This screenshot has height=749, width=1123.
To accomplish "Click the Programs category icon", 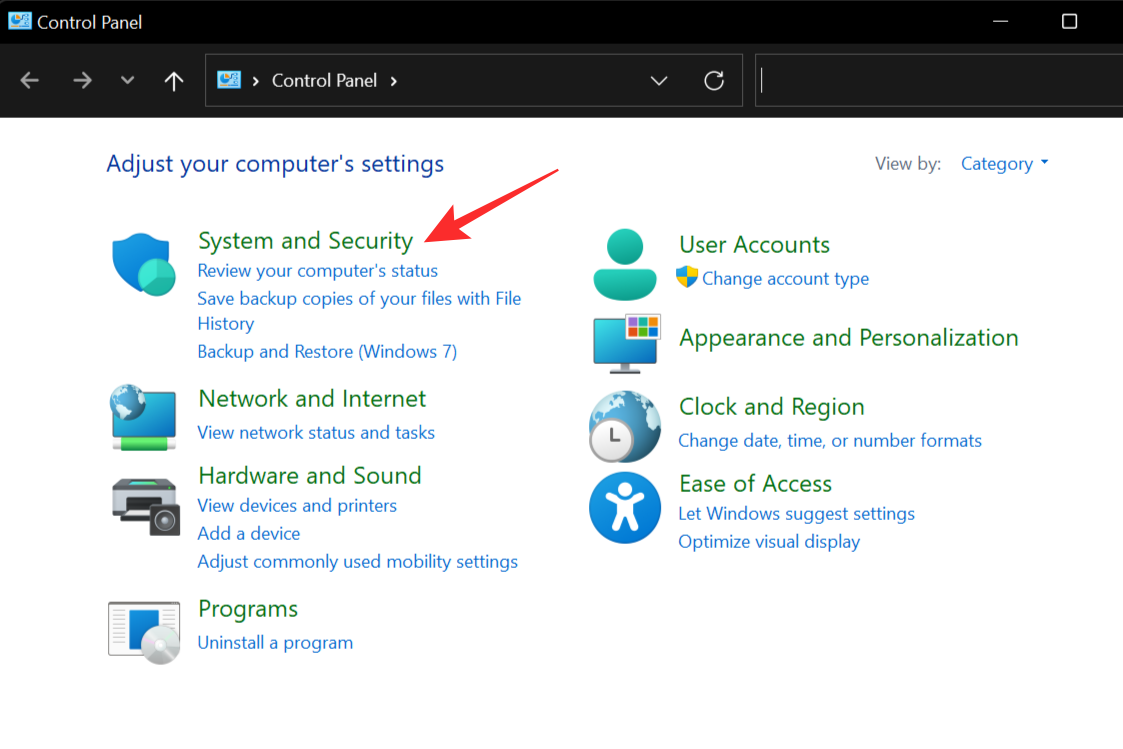I will click(143, 630).
